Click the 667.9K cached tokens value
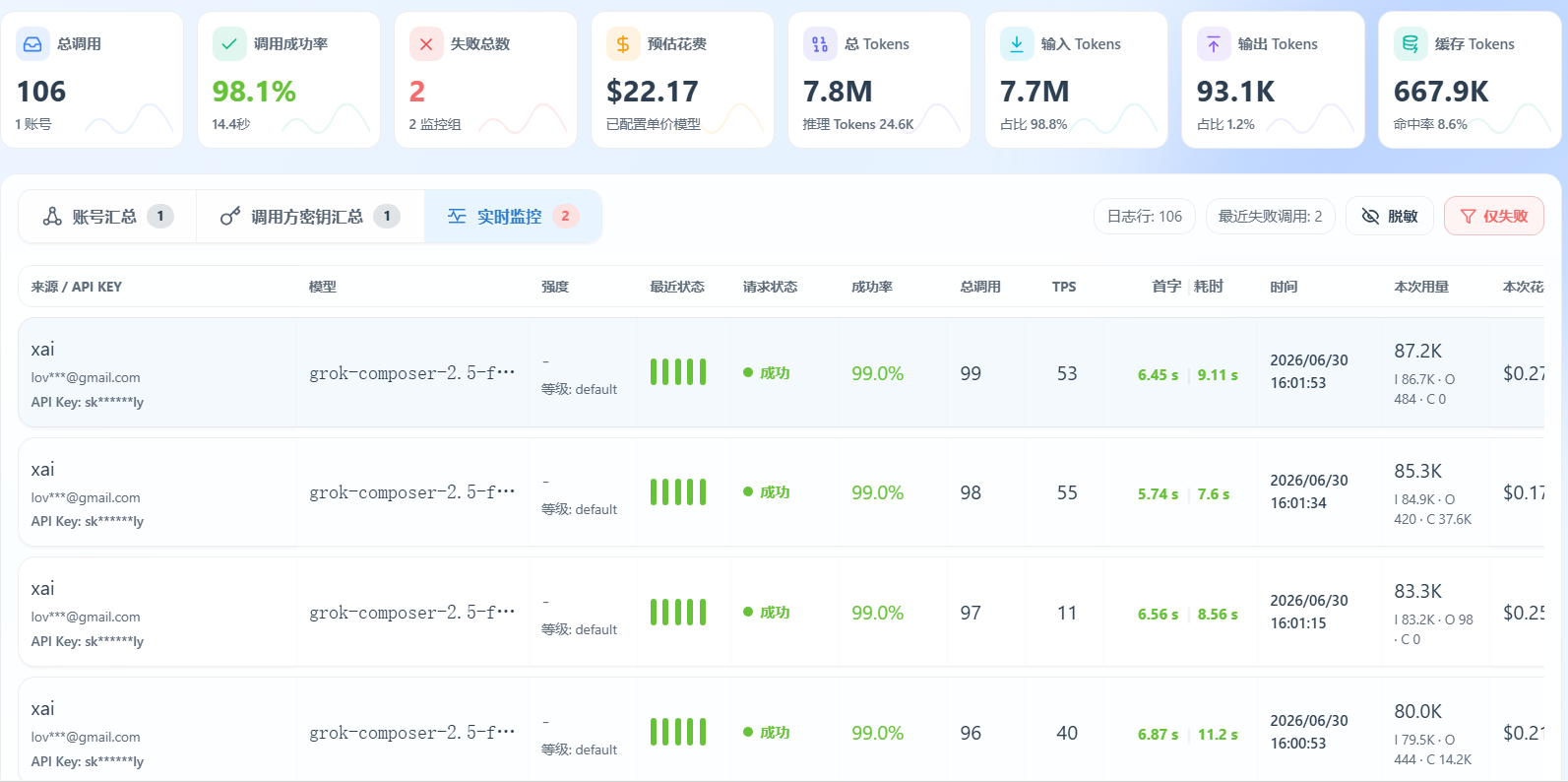This screenshot has width=1568, height=782. point(1441,92)
